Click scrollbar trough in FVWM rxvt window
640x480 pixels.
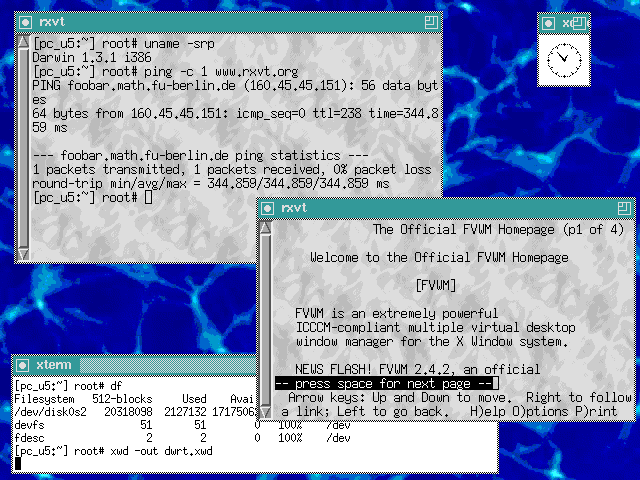pos(266,320)
